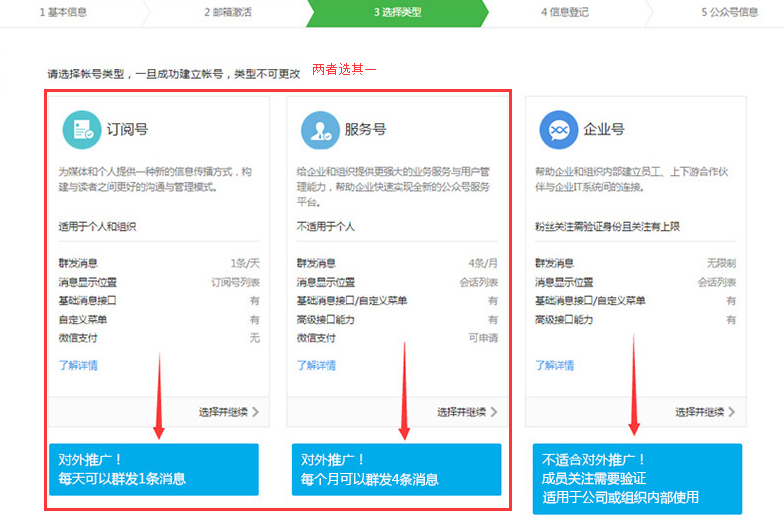Click the 服务号 account type icon
Screen dimensions: 784x524
319,130
